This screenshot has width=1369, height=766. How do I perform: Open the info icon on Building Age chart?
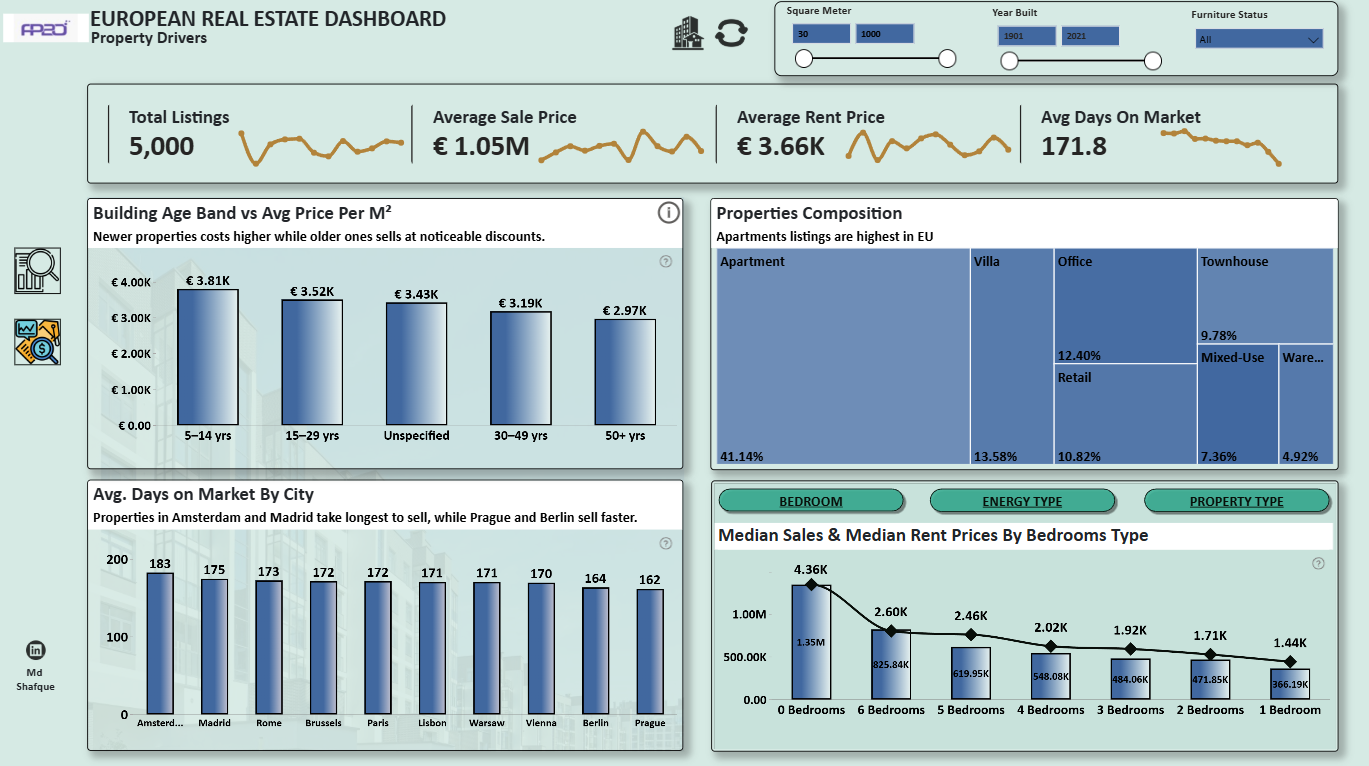668,213
